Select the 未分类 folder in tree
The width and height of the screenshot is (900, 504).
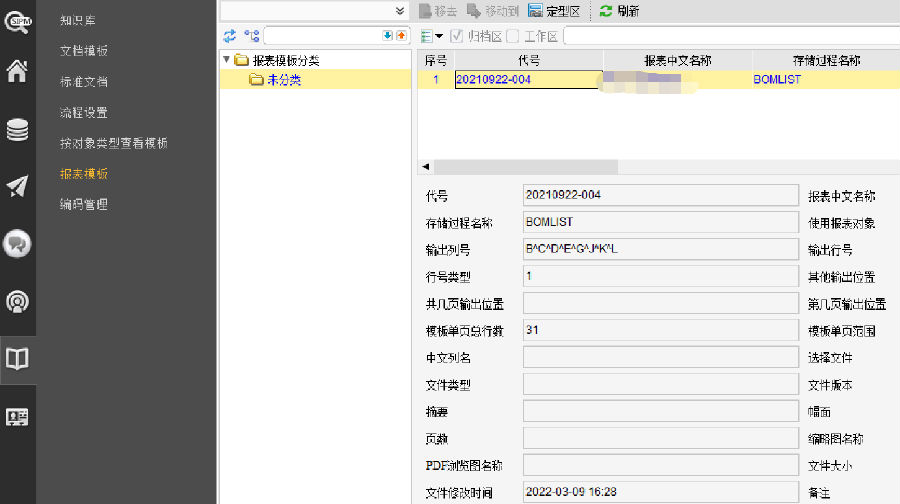tap(276, 80)
